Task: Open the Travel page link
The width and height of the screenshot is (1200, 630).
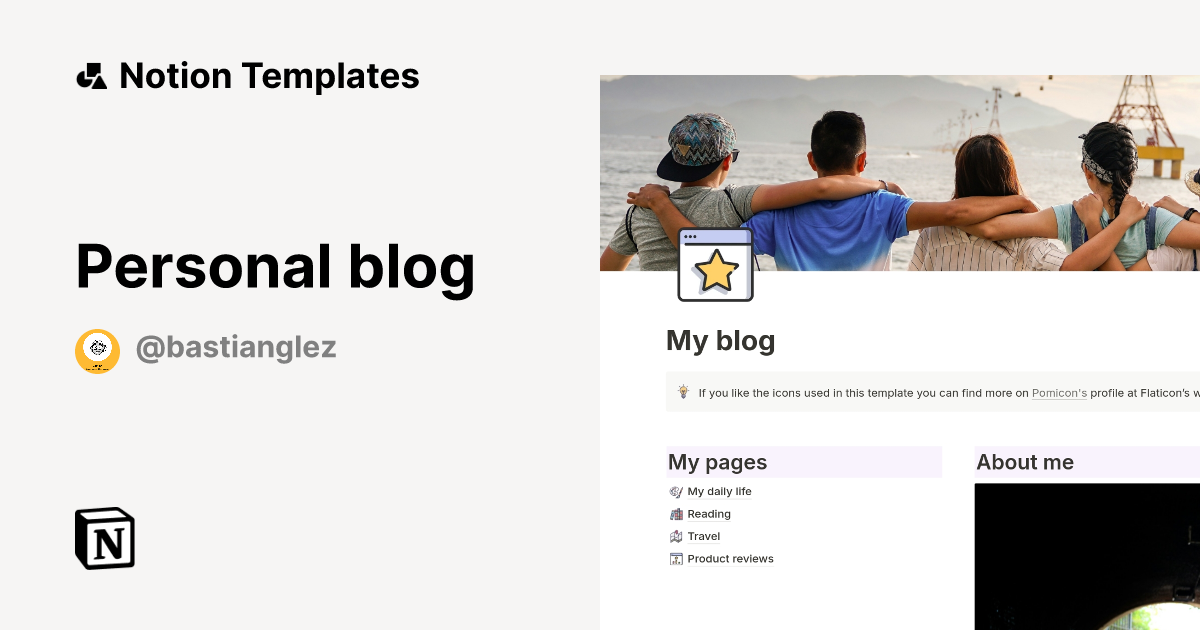Action: 705,536
